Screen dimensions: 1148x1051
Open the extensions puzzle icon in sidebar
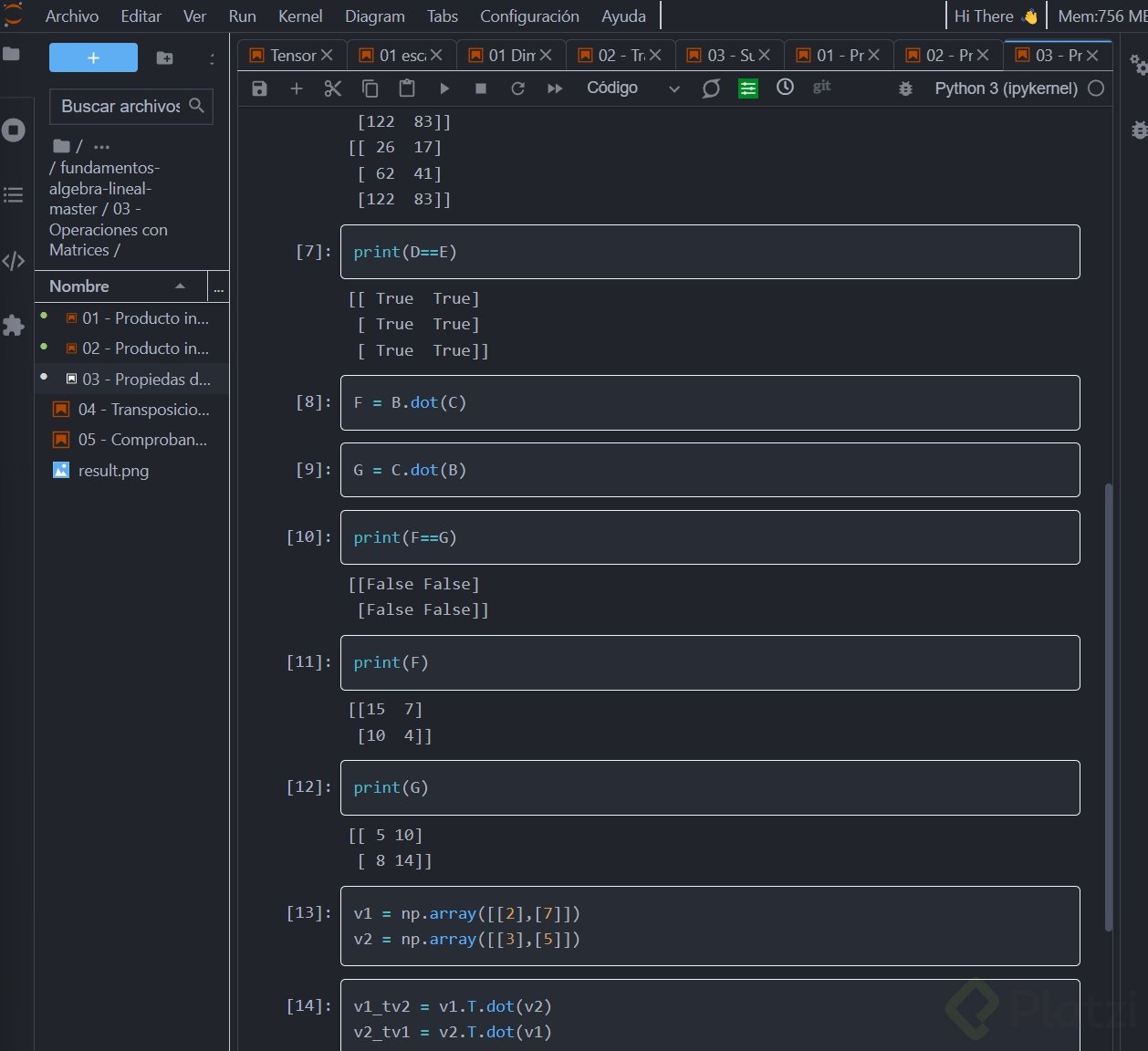click(x=14, y=326)
